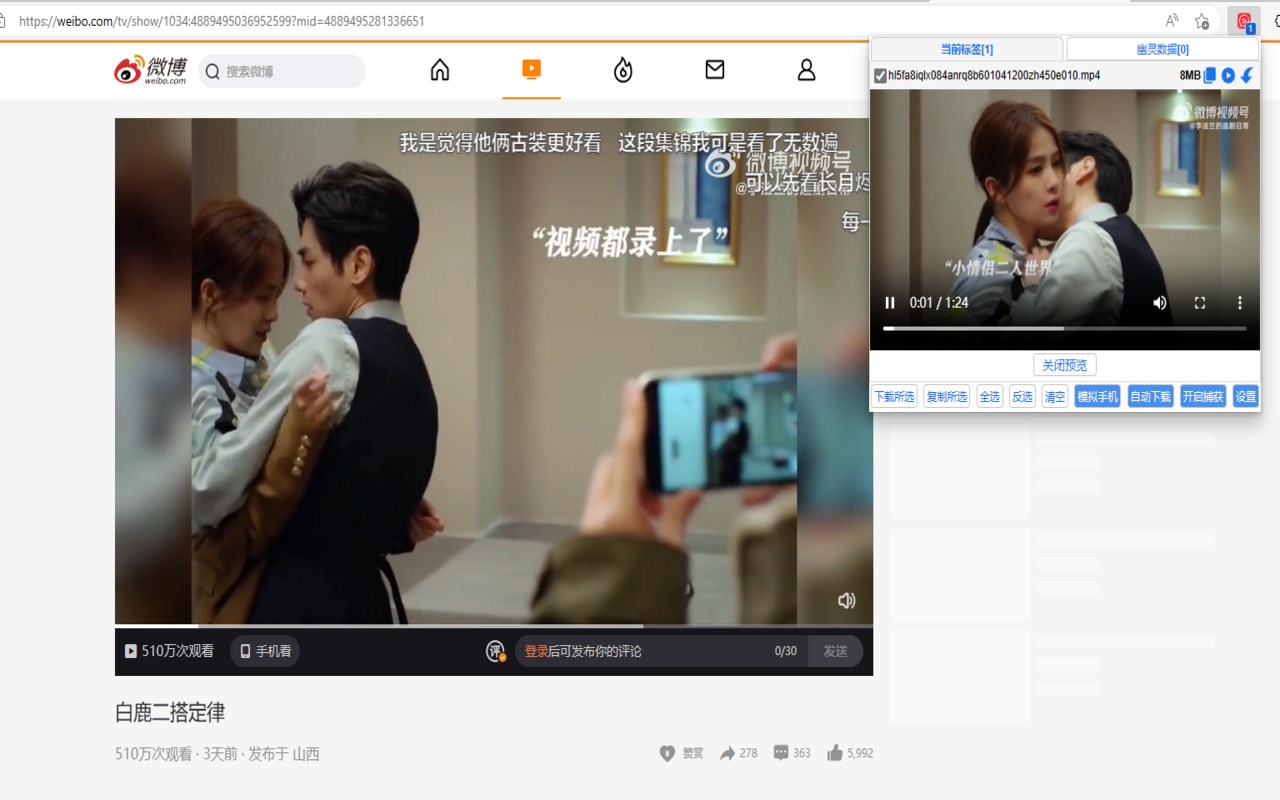Enter fullscreen on the preview video
The height and width of the screenshot is (800, 1280).
pyautogui.click(x=1200, y=303)
